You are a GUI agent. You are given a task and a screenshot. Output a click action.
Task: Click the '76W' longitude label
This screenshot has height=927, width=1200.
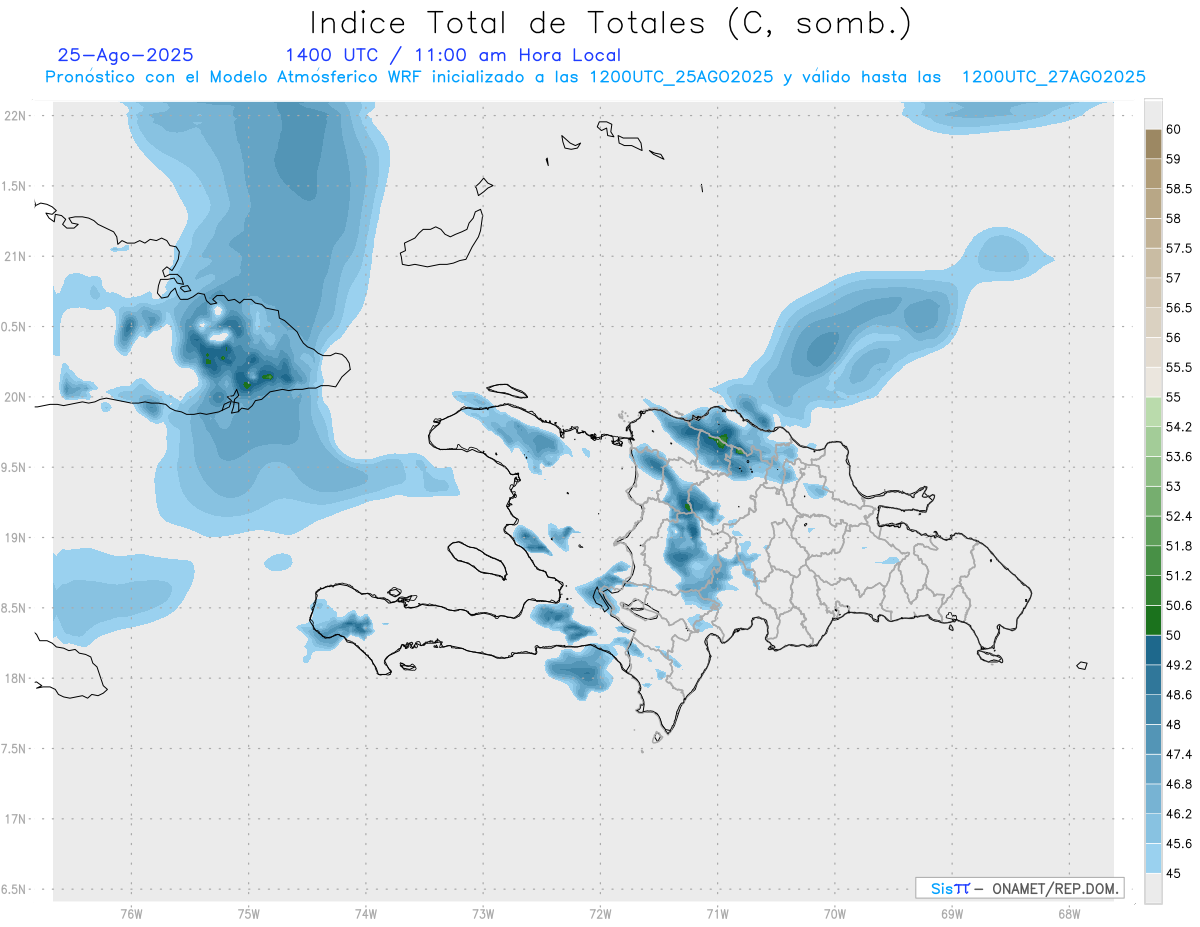point(131,914)
